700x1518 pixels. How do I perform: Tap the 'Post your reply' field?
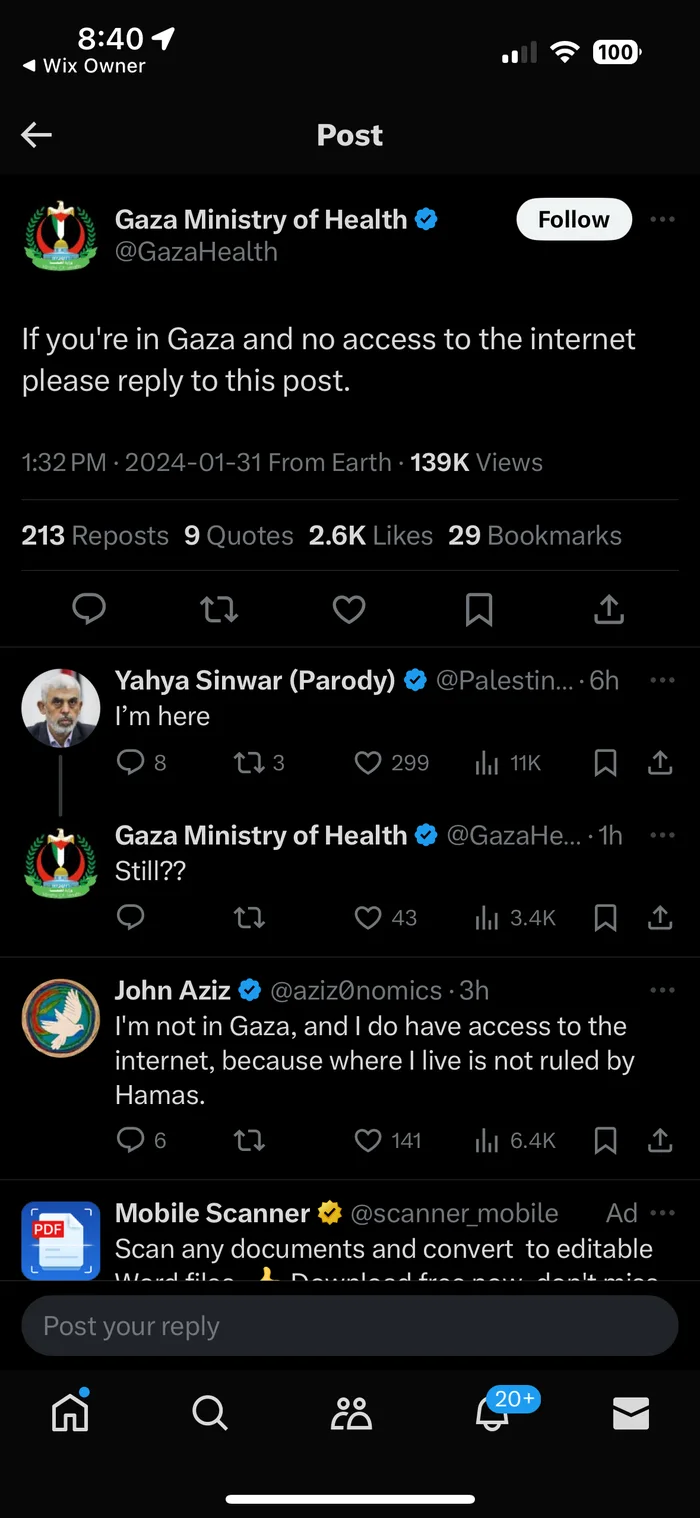(x=350, y=1326)
